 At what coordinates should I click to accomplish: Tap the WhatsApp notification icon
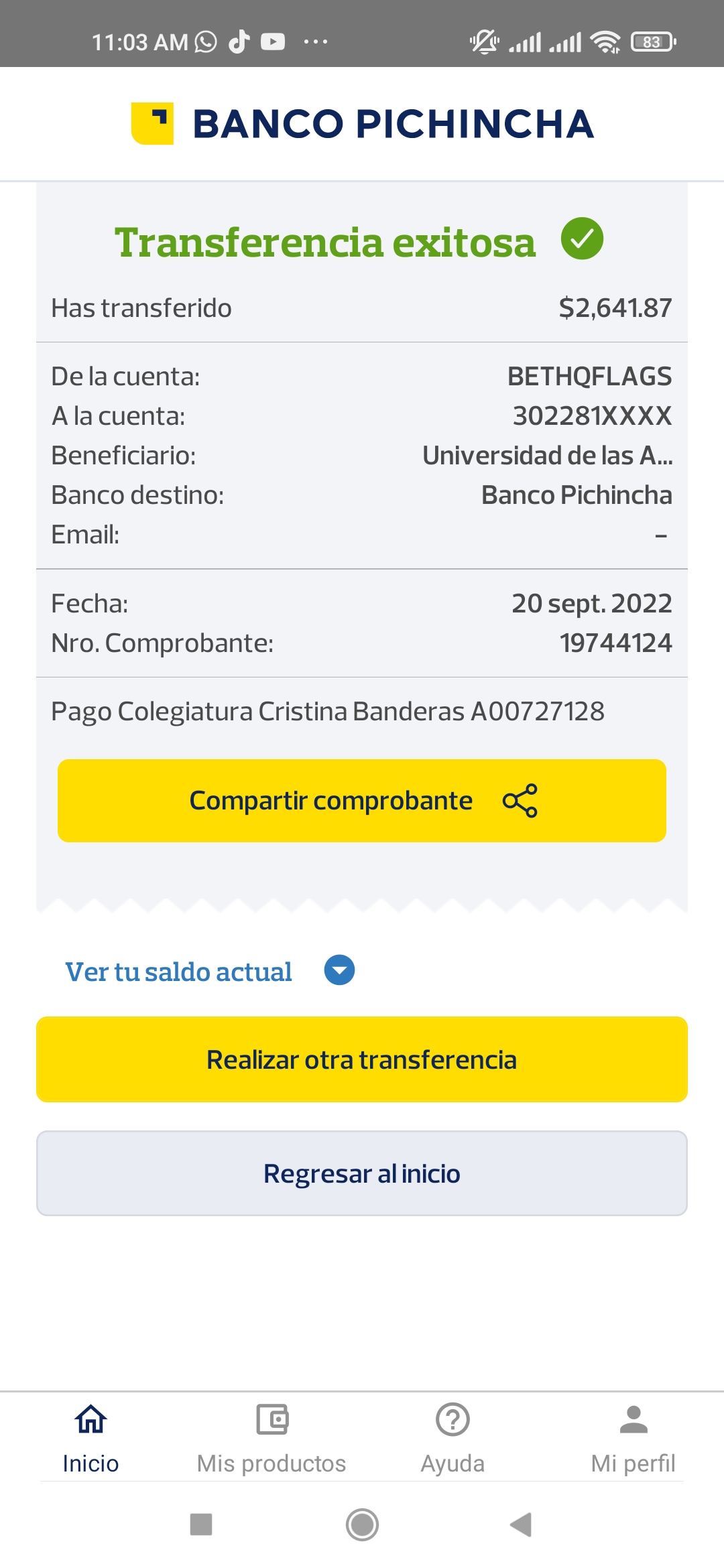tap(206, 42)
